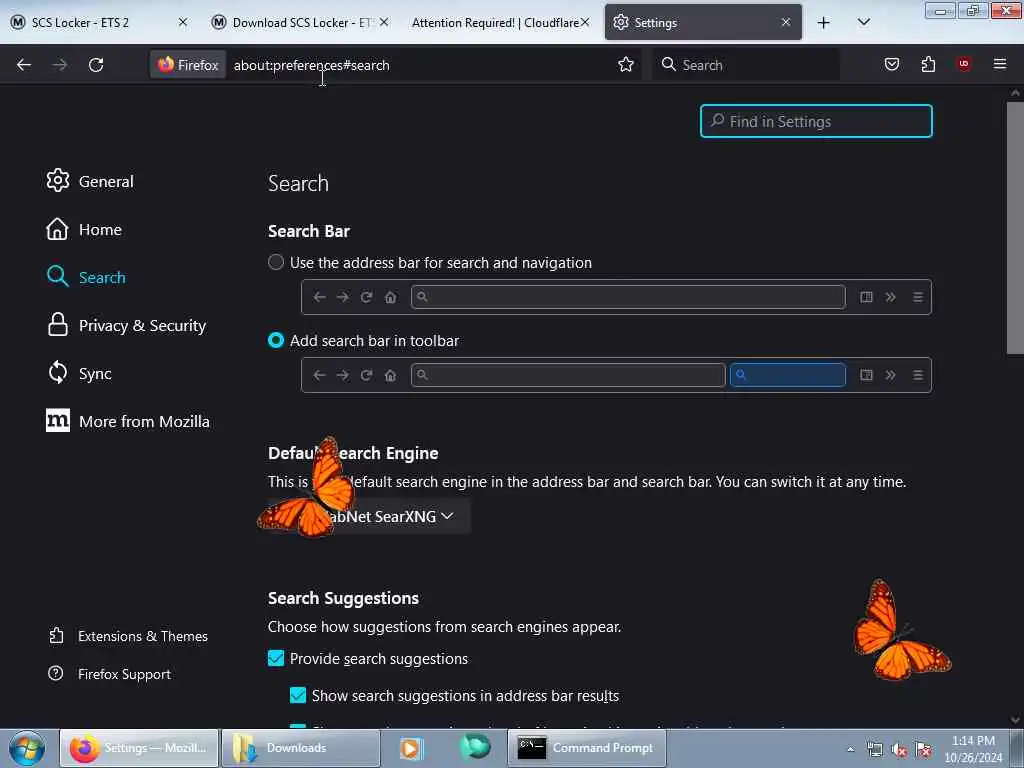Open the Windows Start orb
The image size is (1024, 768).
[27, 748]
